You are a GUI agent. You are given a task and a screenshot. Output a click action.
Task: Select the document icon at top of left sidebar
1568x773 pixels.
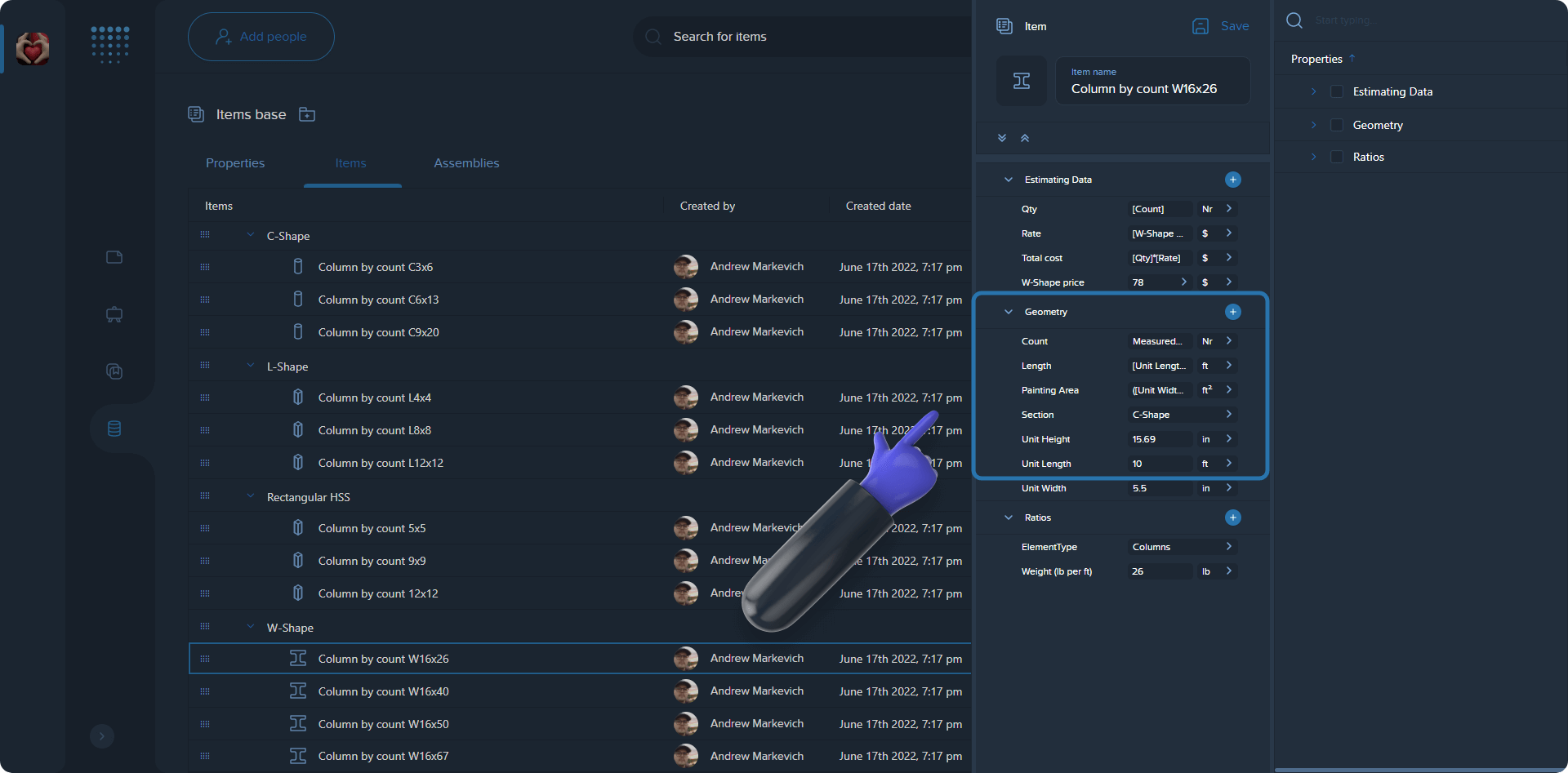[x=114, y=256]
